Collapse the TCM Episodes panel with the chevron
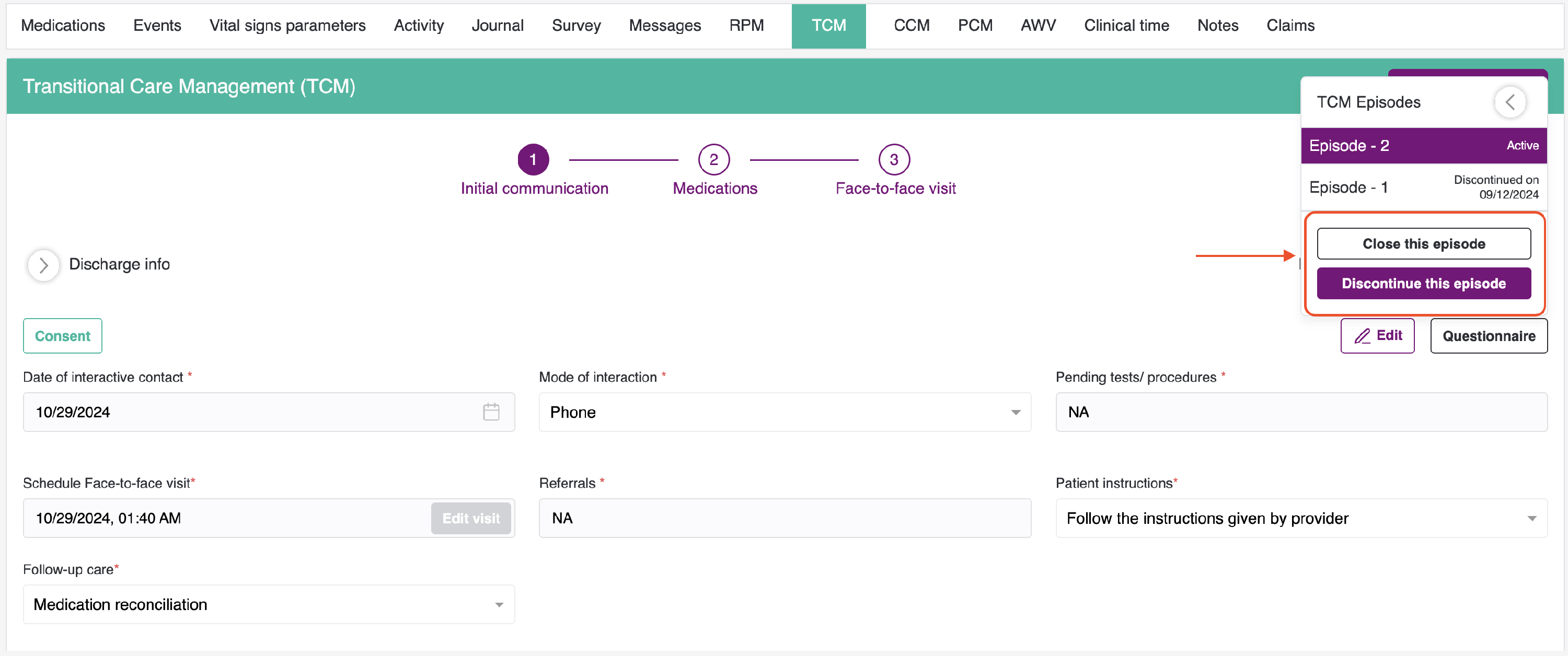This screenshot has width=1568, height=656. tap(1509, 102)
